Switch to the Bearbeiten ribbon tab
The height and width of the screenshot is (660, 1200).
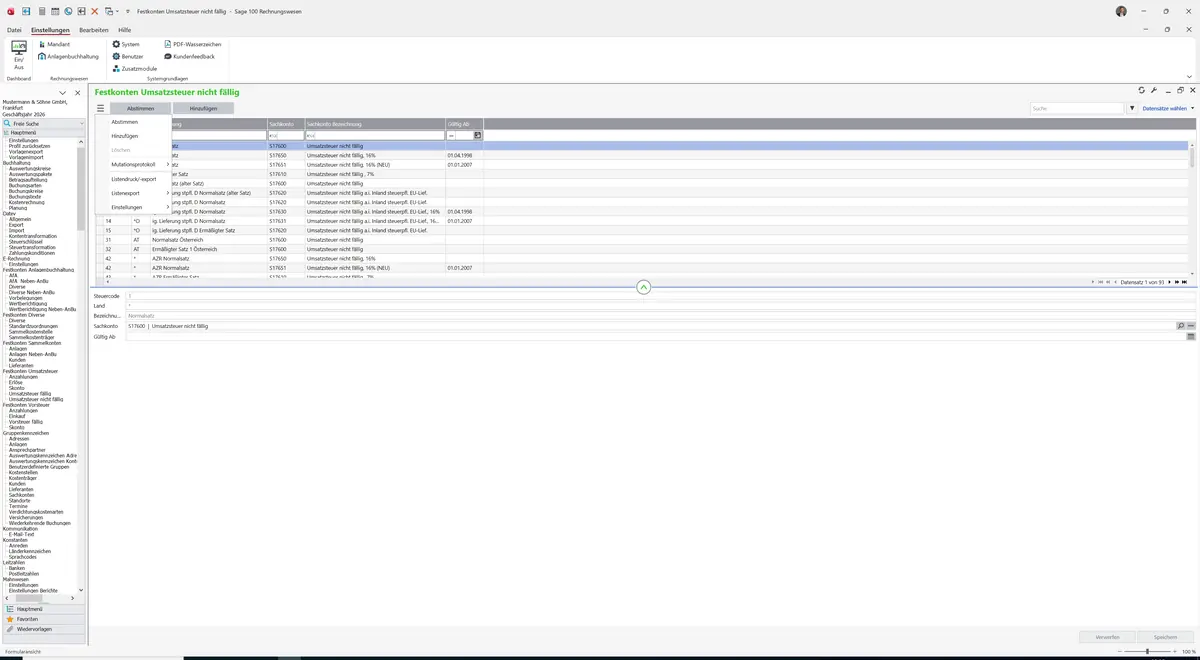click(x=94, y=30)
